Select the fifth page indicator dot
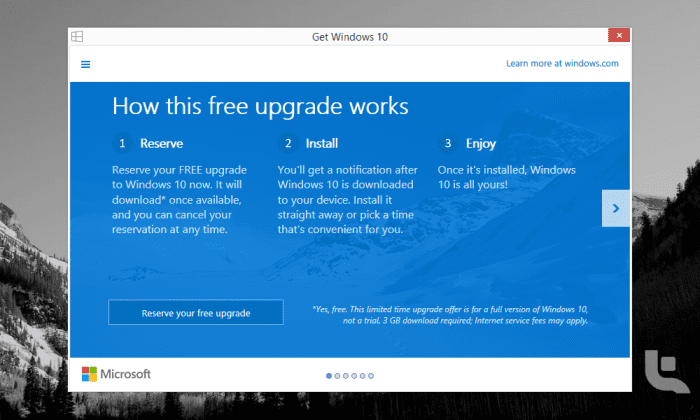 click(362, 376)
